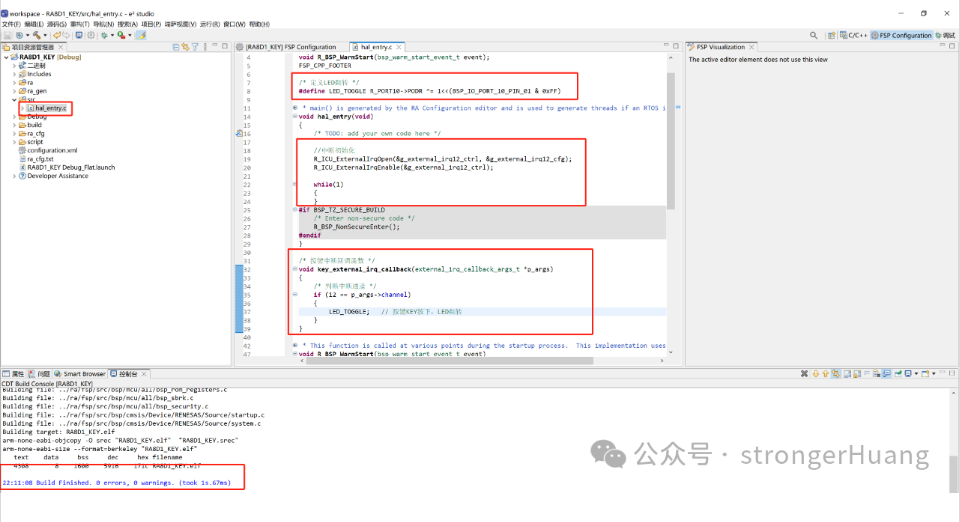Click the red and green run icon in the toolbar
Screen dimensions: 960x522
tap(121, 35)
